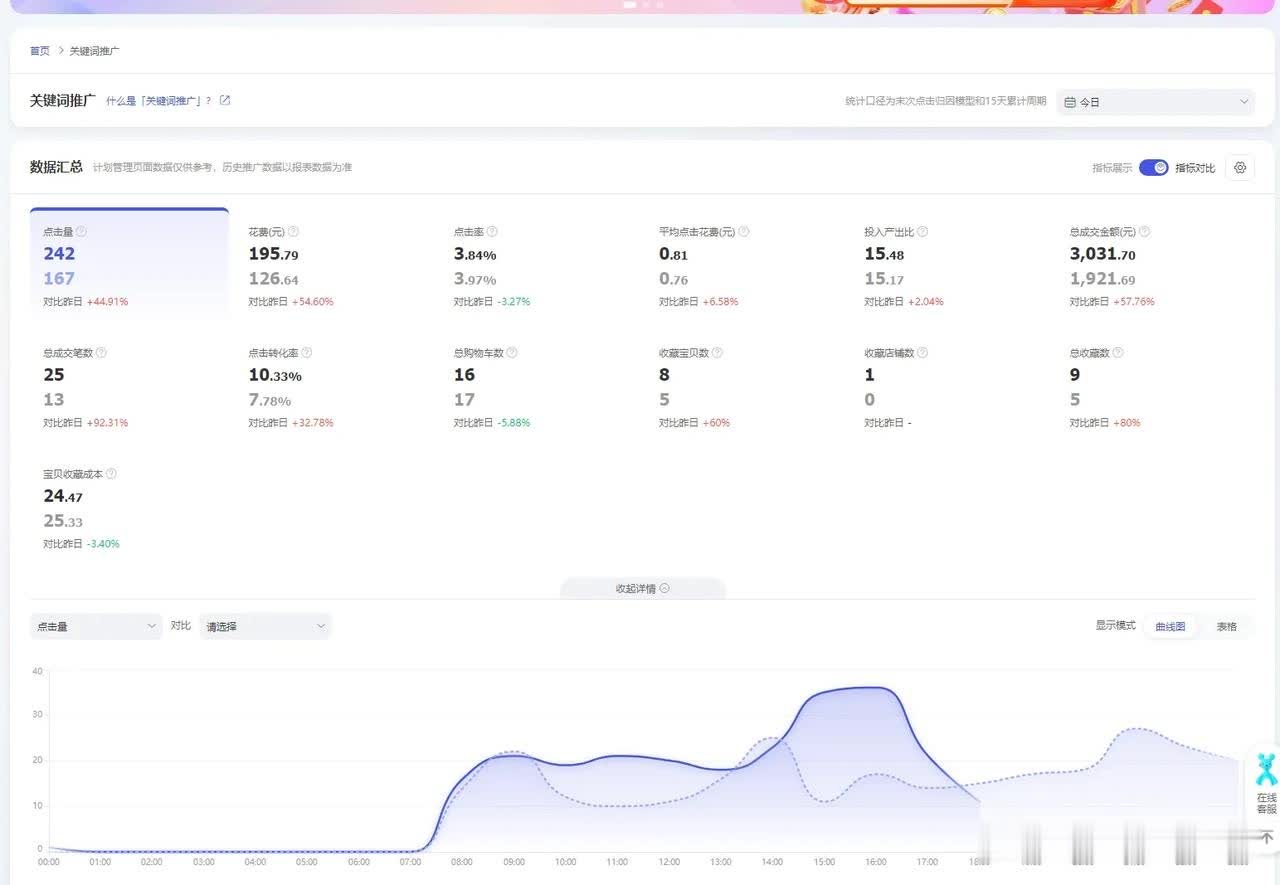Open the 请选择 comparison metric dropdown
This screenshot has height=885, width=1280.
click(x=265, y=626)
